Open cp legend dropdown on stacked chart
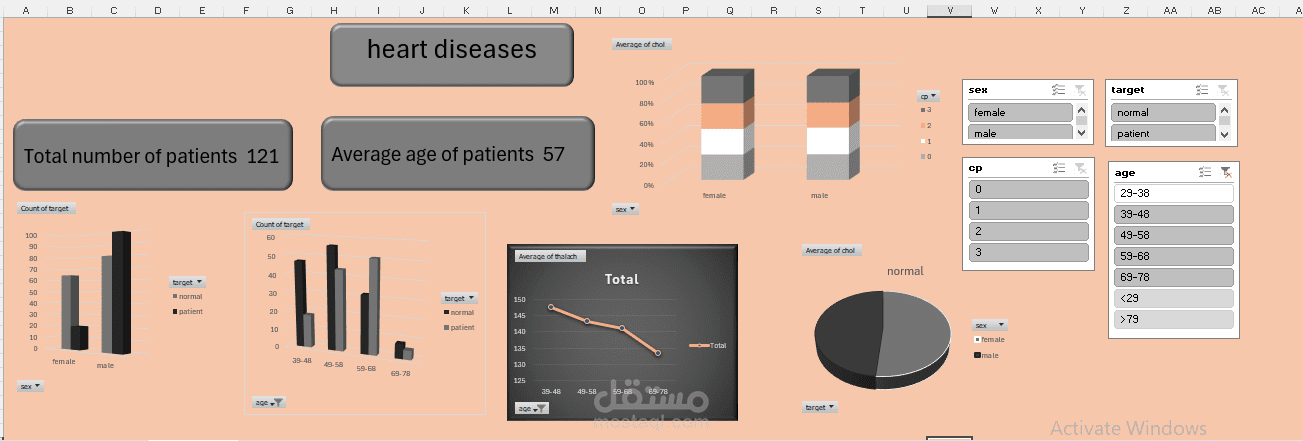The width and height of the screenshot is (1303, 441). pos(929,95)
